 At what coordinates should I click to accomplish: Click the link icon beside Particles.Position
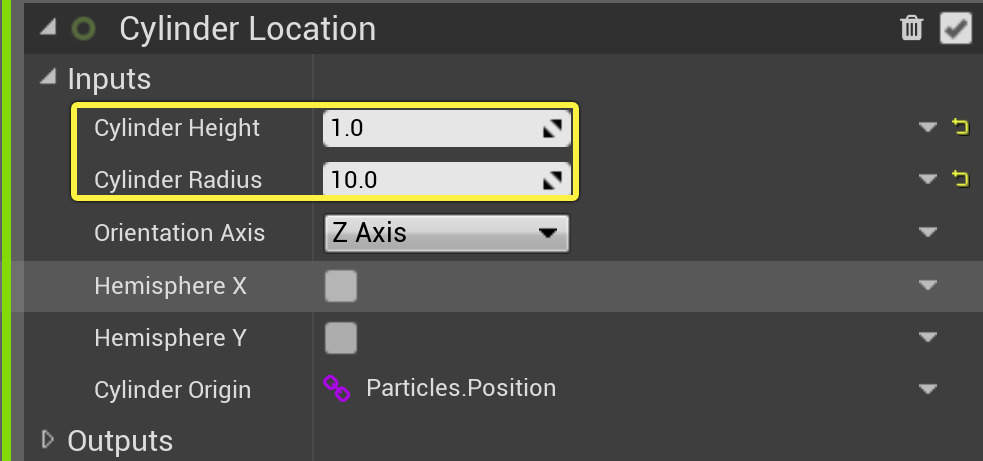(x=337, y=388)
